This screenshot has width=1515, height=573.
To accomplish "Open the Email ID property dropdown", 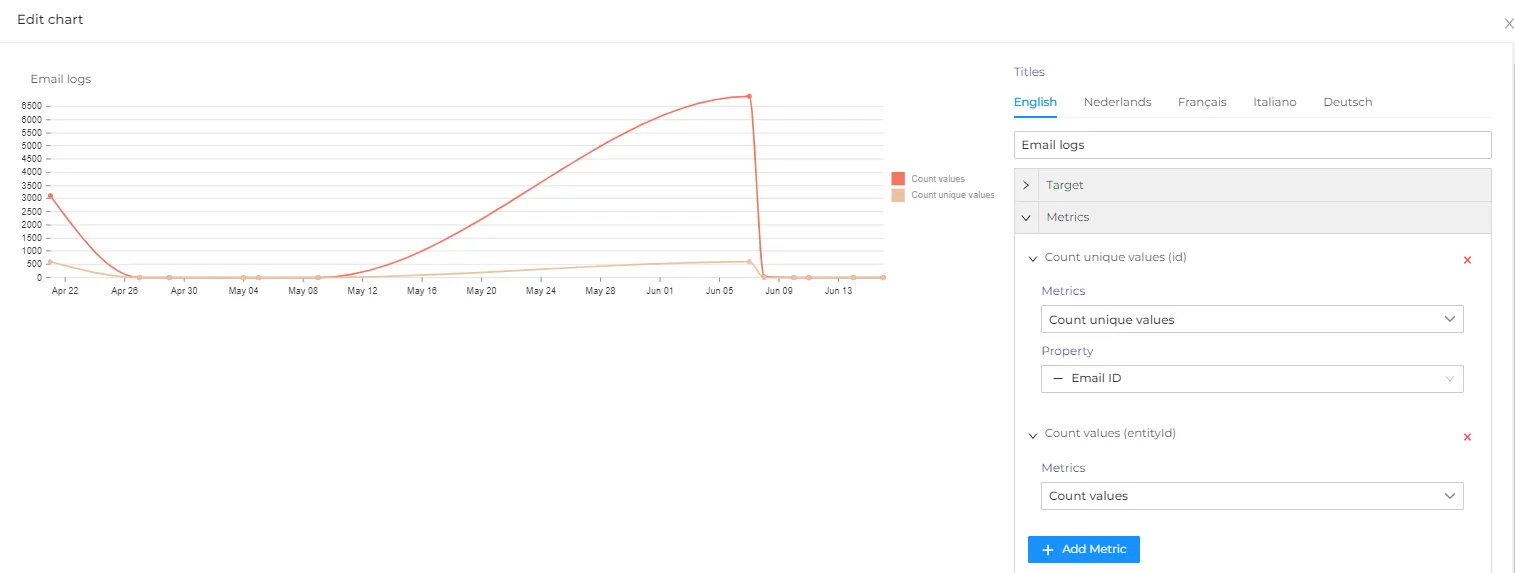I will (x=1252, y=378).
